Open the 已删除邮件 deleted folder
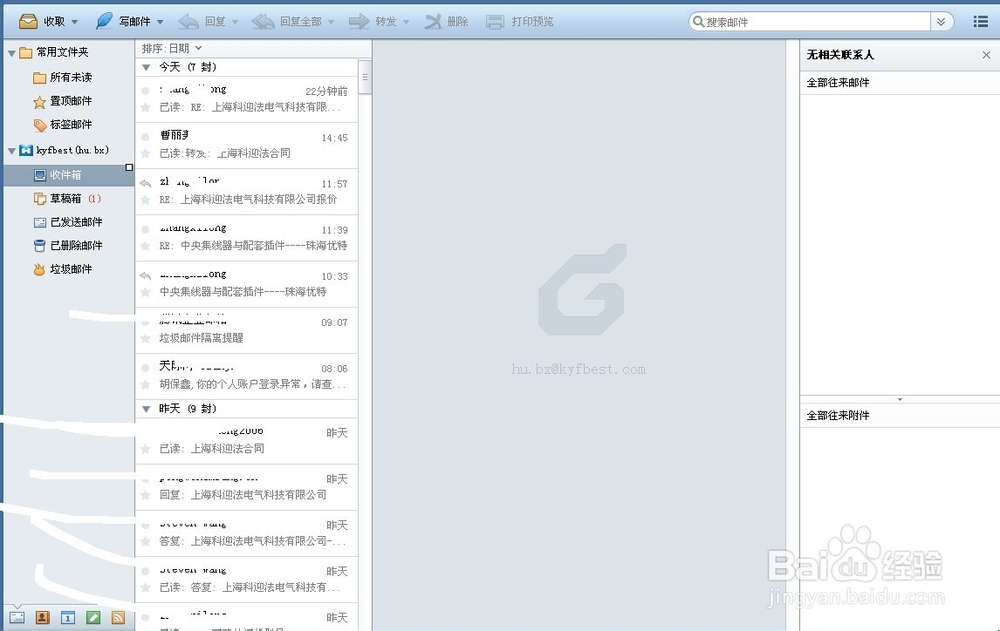1000x631 pixels. (x=68, y=246)
